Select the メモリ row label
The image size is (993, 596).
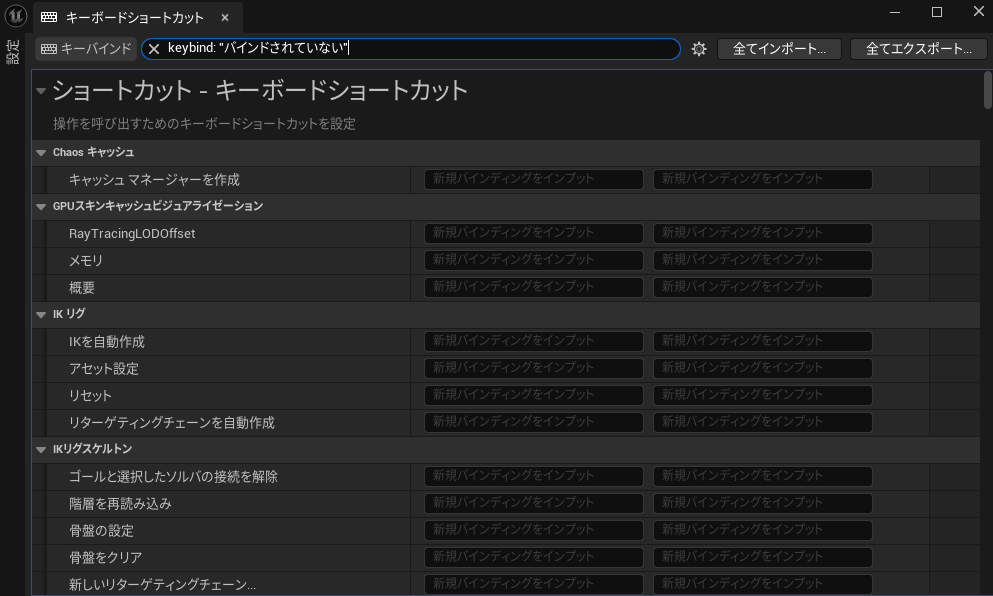85,261
